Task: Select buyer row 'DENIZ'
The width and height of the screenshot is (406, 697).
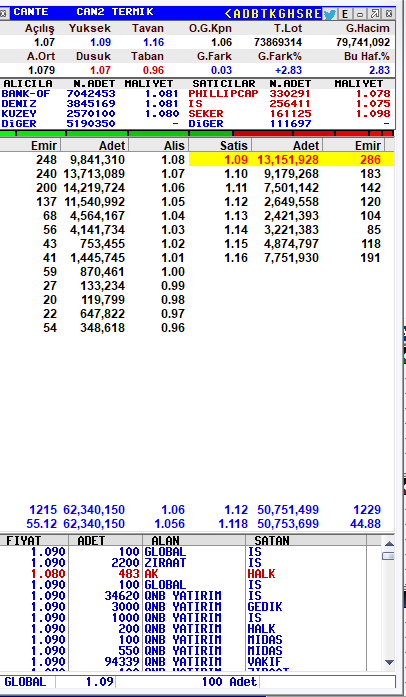Action: pos(90,104)
